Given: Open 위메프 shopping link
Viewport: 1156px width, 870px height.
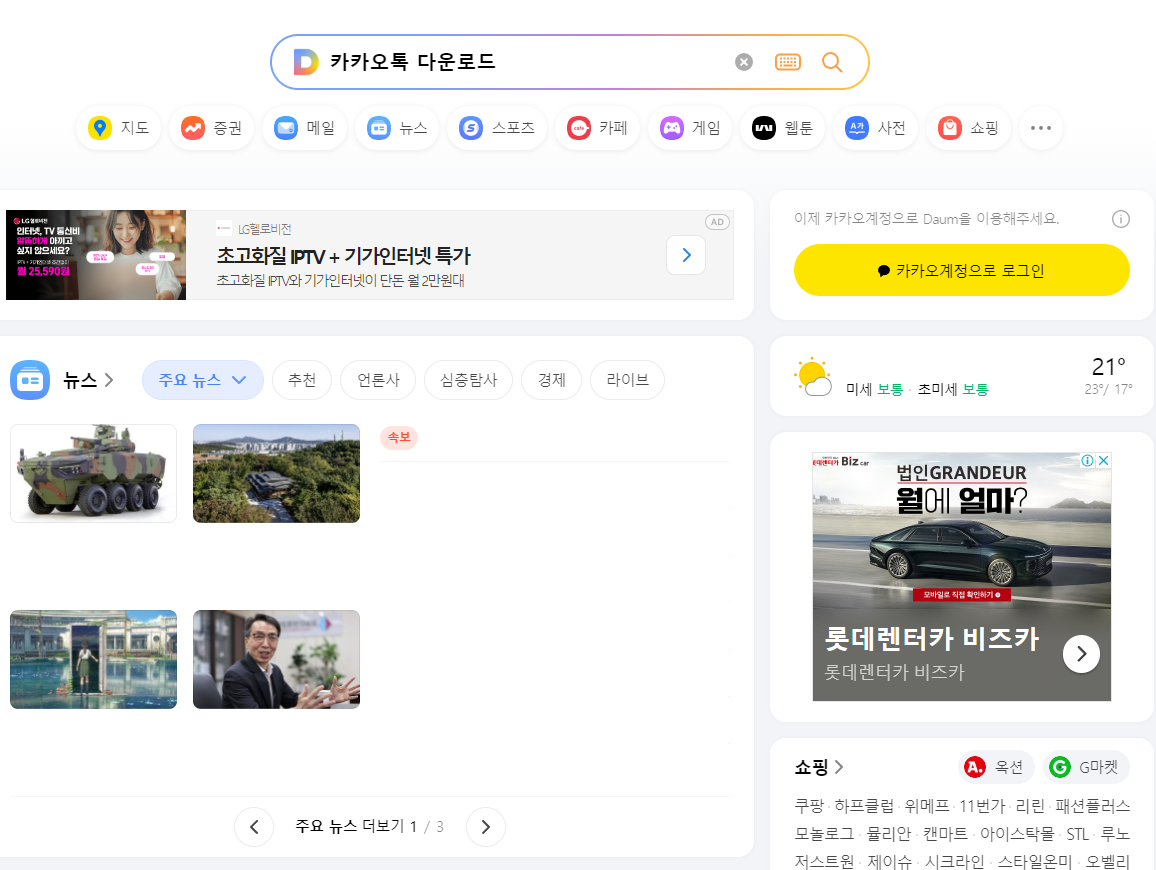Looking at the screenshot, I should tap(926, 806).
